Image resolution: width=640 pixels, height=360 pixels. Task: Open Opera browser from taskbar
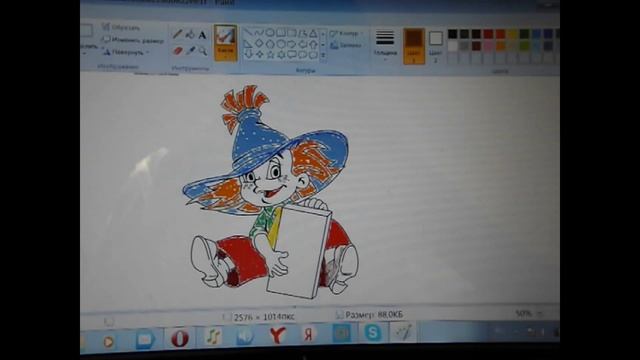pyautogui.click(x=180, y=338)
